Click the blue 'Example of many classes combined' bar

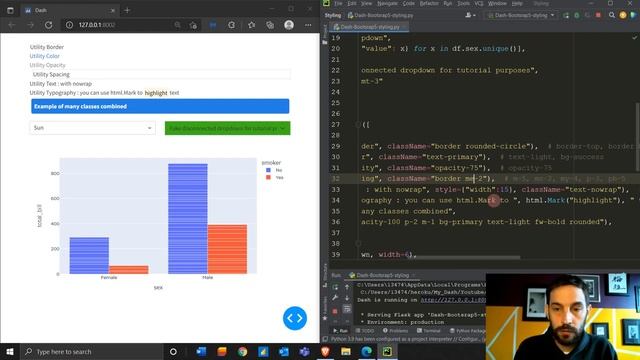160,106
